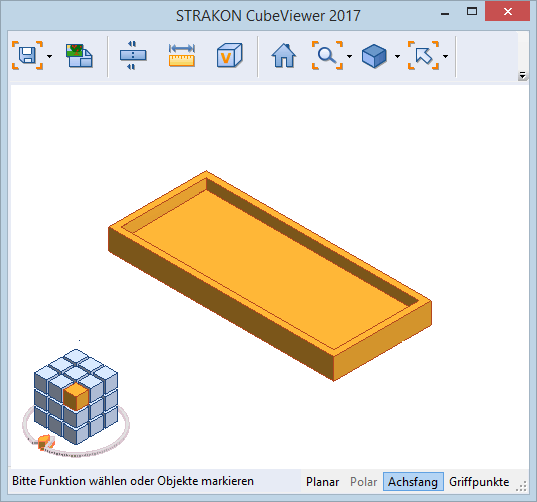
Task: Activate the section cut tool
Action: tap(133, 56)
